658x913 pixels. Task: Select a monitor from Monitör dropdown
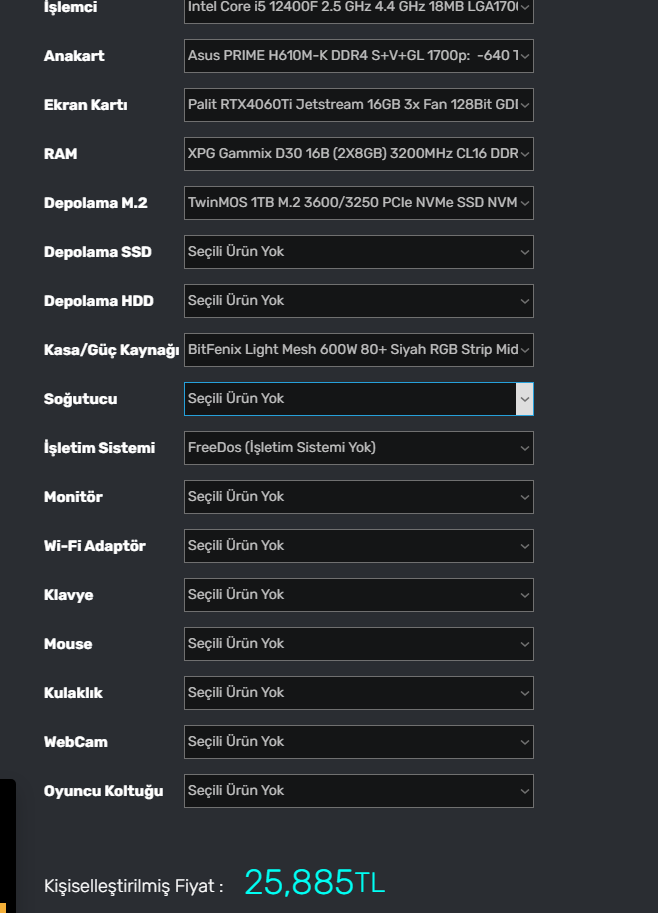(358, 497)
